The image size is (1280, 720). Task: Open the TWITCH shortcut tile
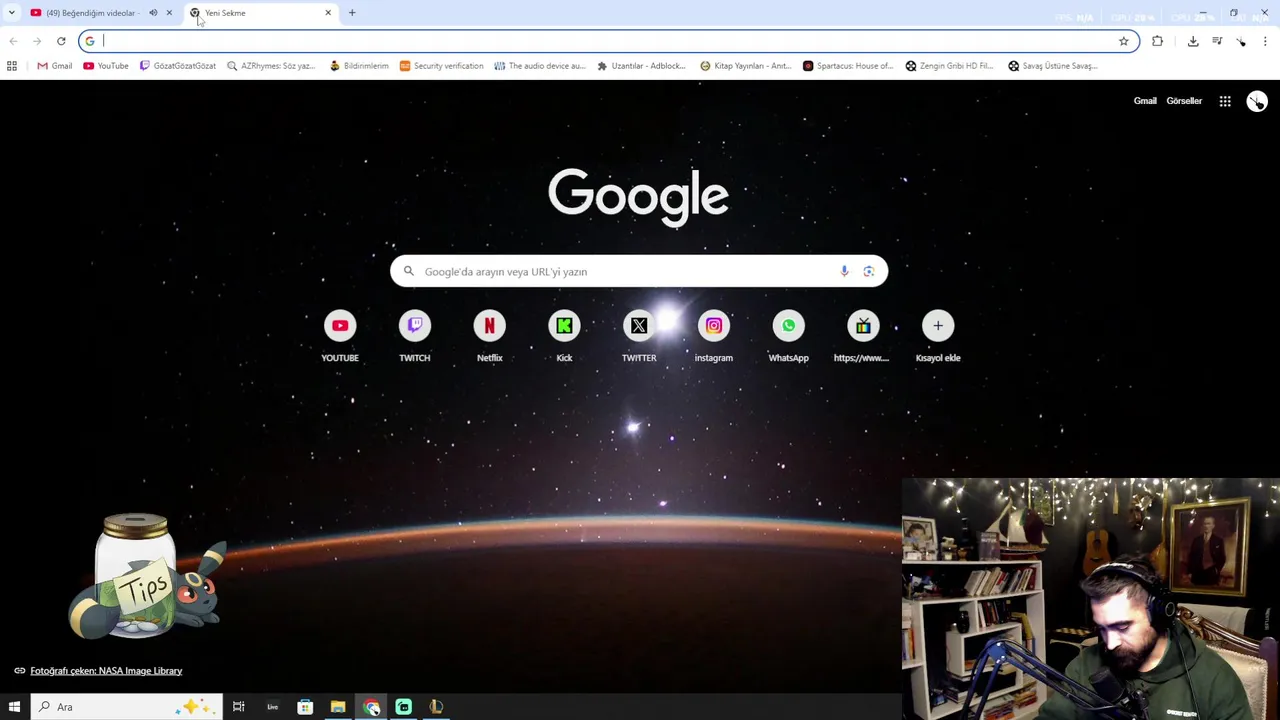point(415,336)
